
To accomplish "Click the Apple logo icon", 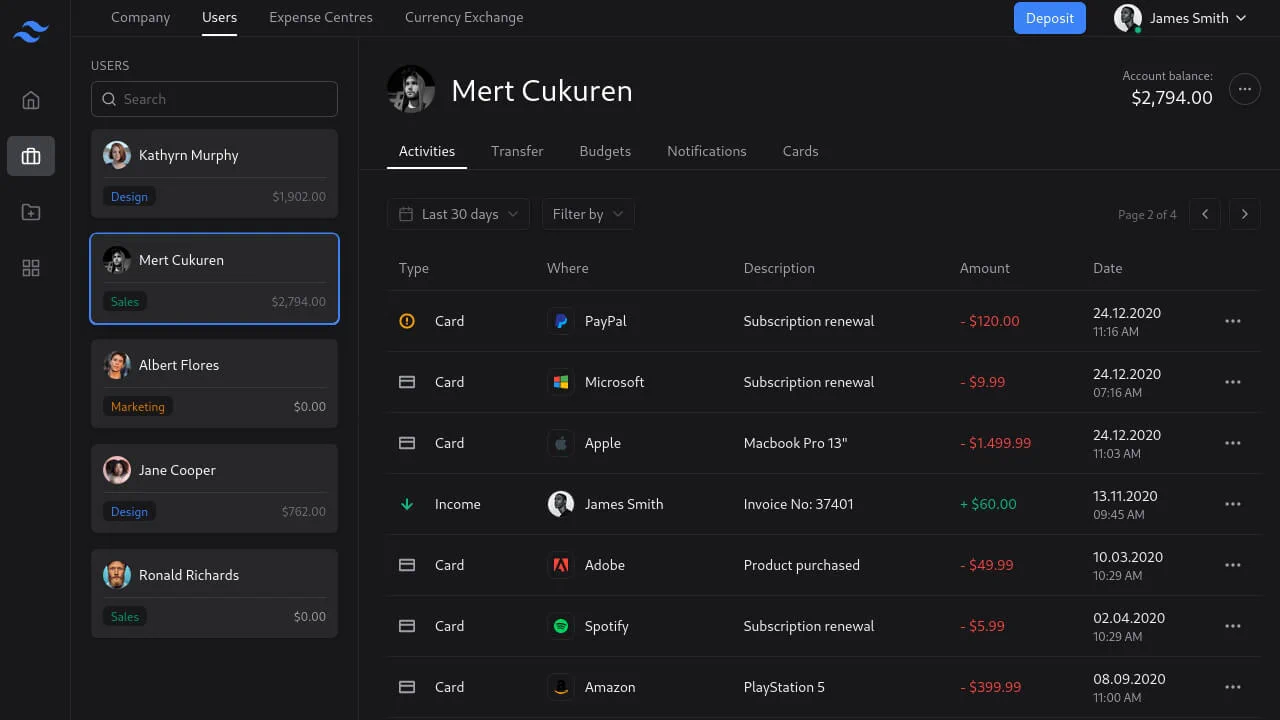I will click(x=561, y=443).
